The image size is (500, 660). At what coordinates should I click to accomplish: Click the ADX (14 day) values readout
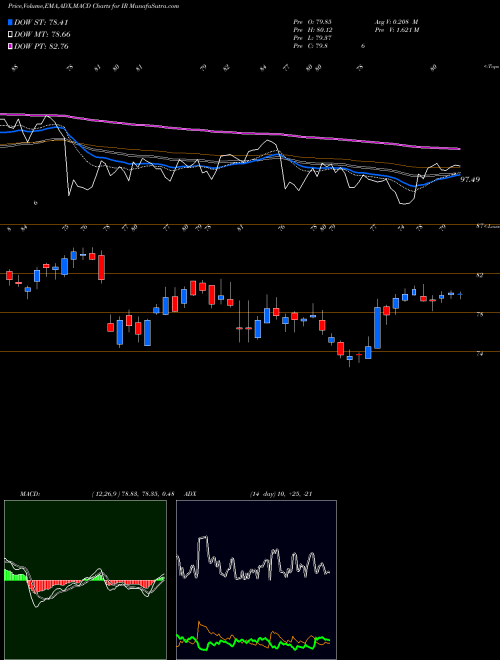click(x=281, y=494)
